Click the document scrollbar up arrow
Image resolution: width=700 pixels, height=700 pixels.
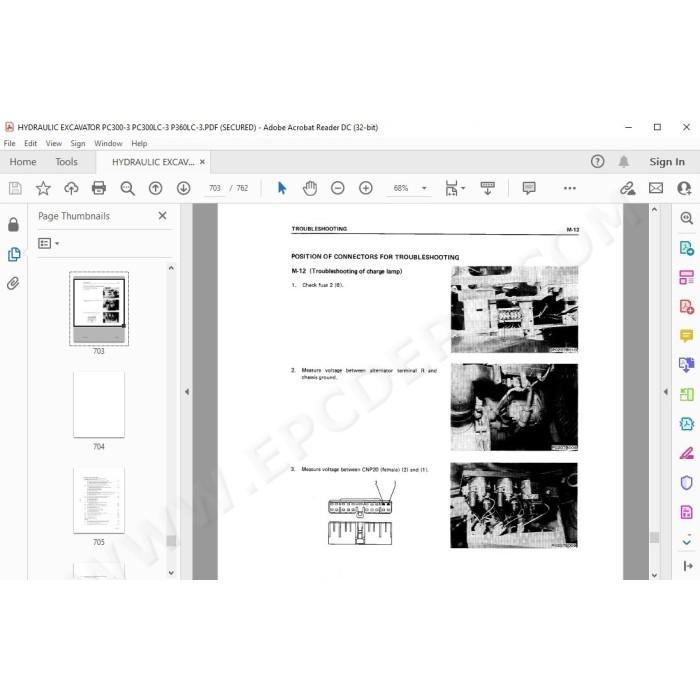coord(654,209)
